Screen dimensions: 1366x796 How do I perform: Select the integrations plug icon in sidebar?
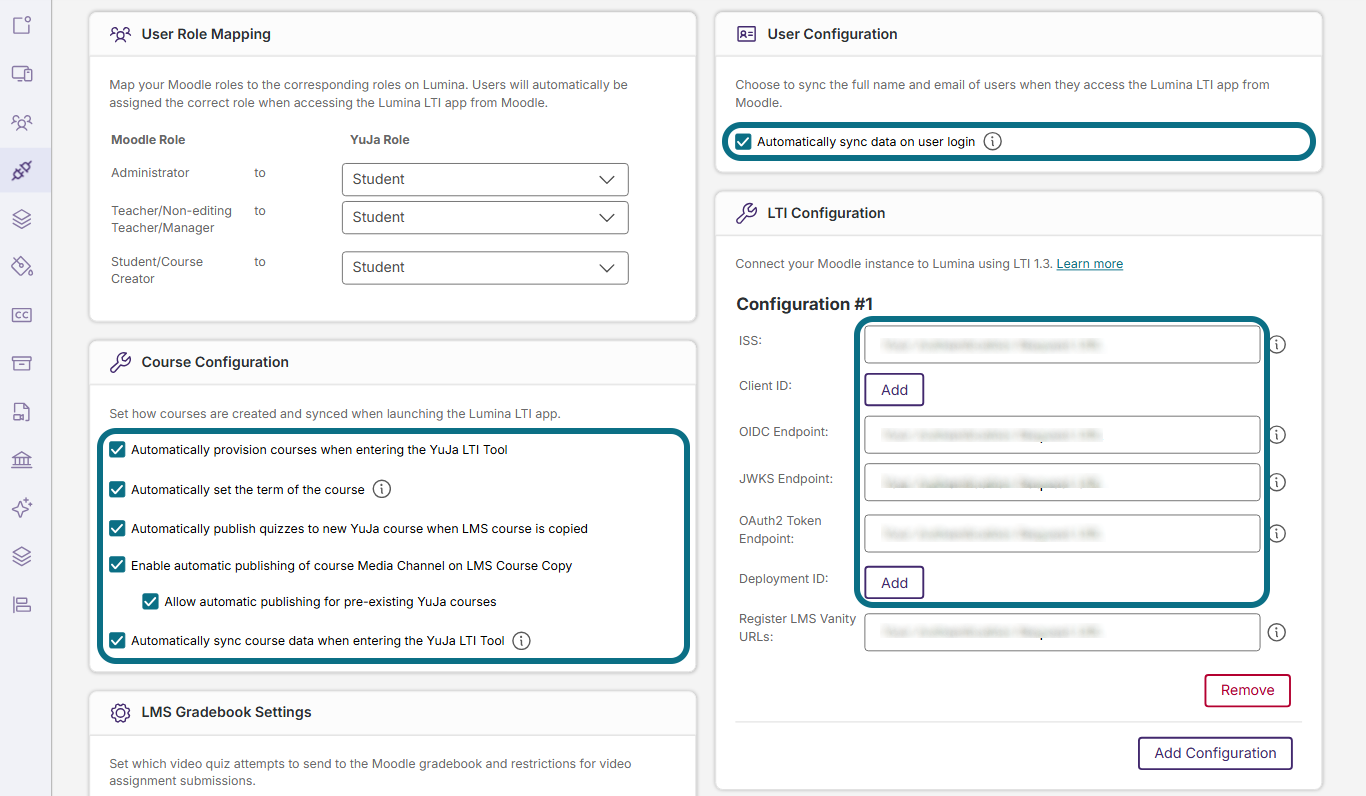[22, 170]
